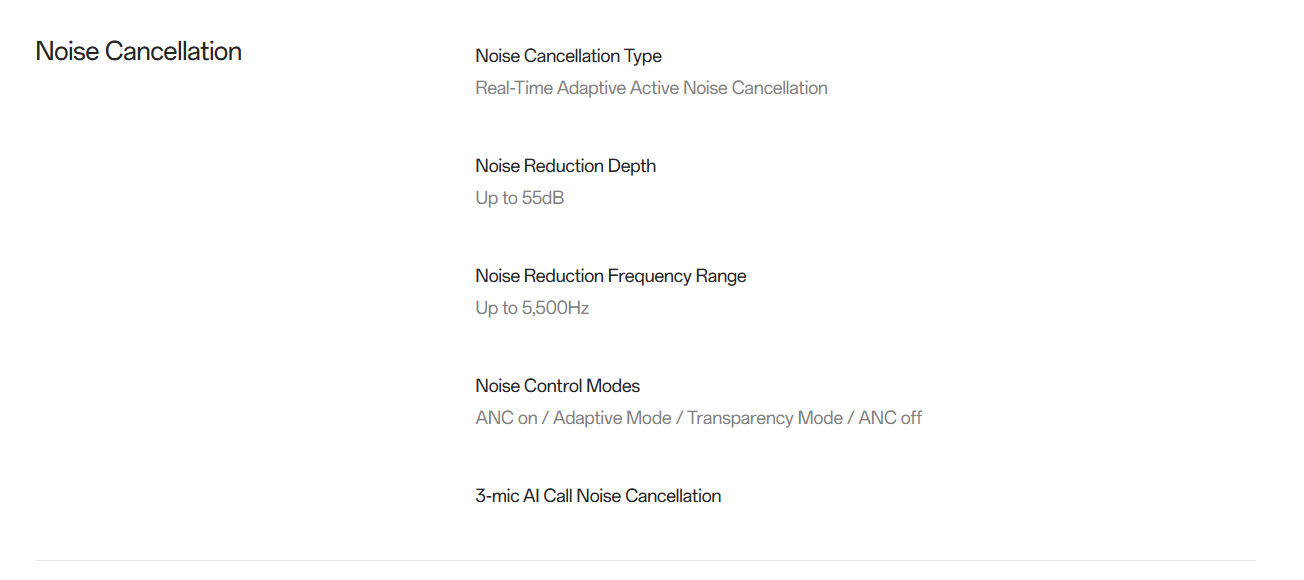Click the word Active in the type description
Screen dimensions: 1304x580
tap(654, 88)
